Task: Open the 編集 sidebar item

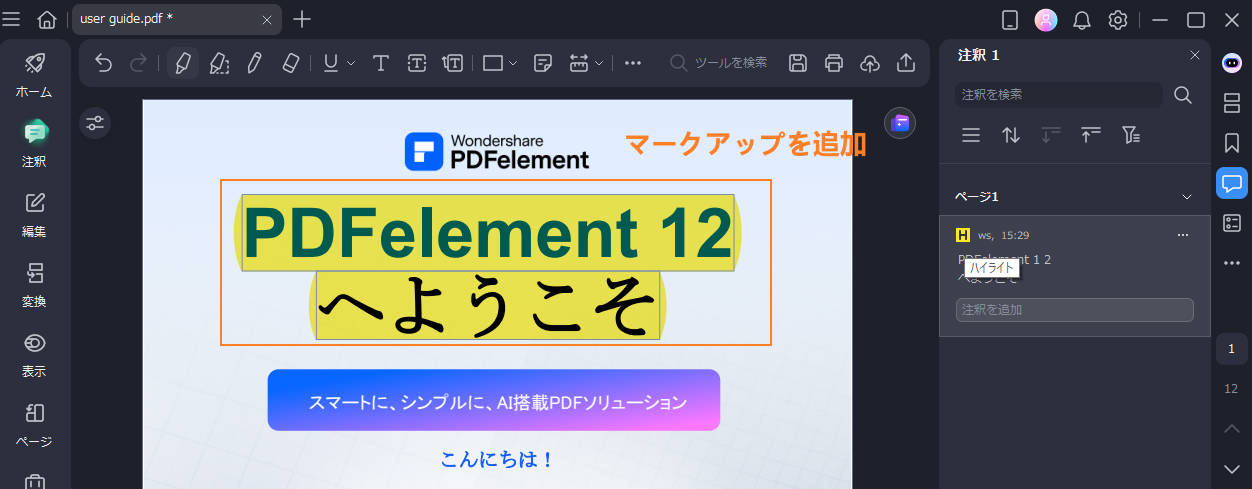Action: coord(34,214)
